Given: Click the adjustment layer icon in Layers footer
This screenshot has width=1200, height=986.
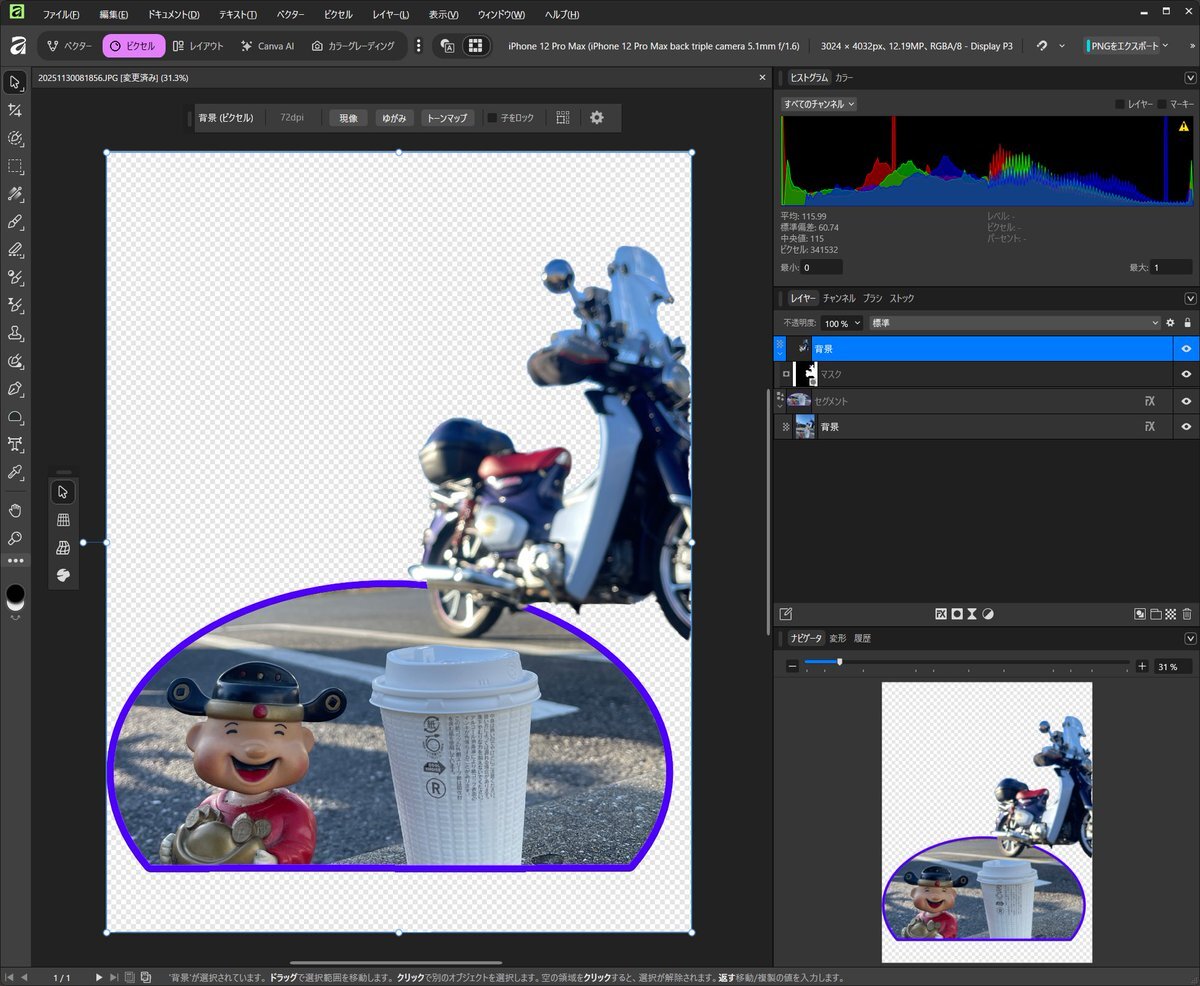Looking at the screenshot, I should tap(988, 614).
